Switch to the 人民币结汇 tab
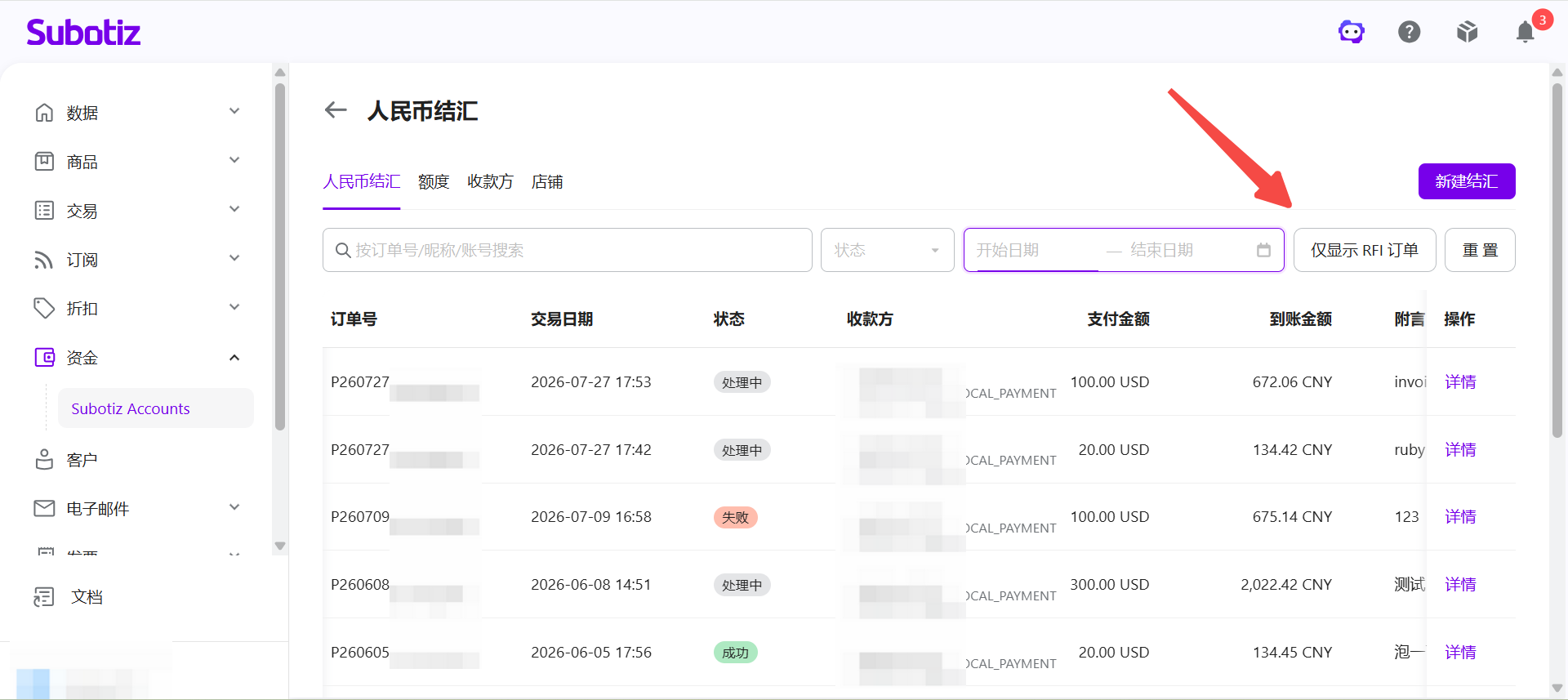The image size is (1568, 700). pyautogui.click(x=362, y=181)
